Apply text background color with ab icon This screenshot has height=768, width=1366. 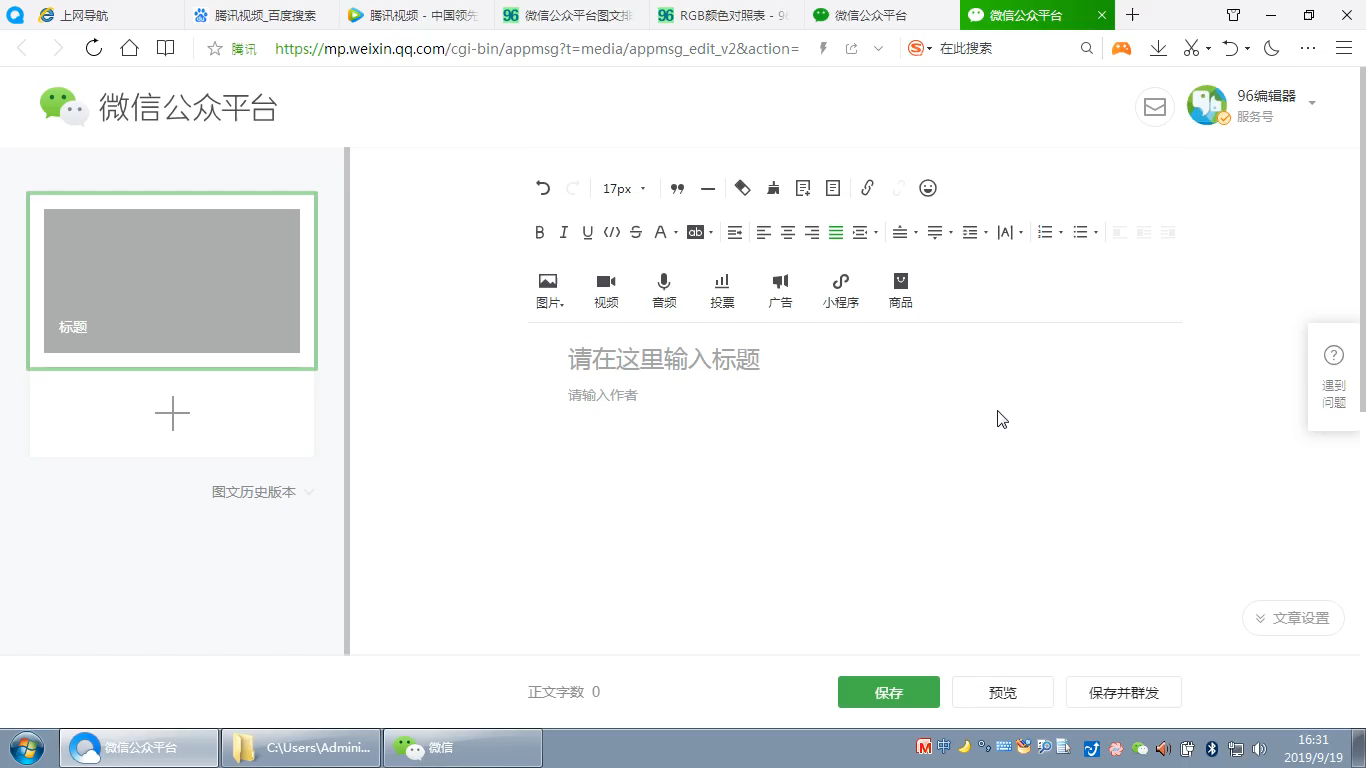coord(695,232)
